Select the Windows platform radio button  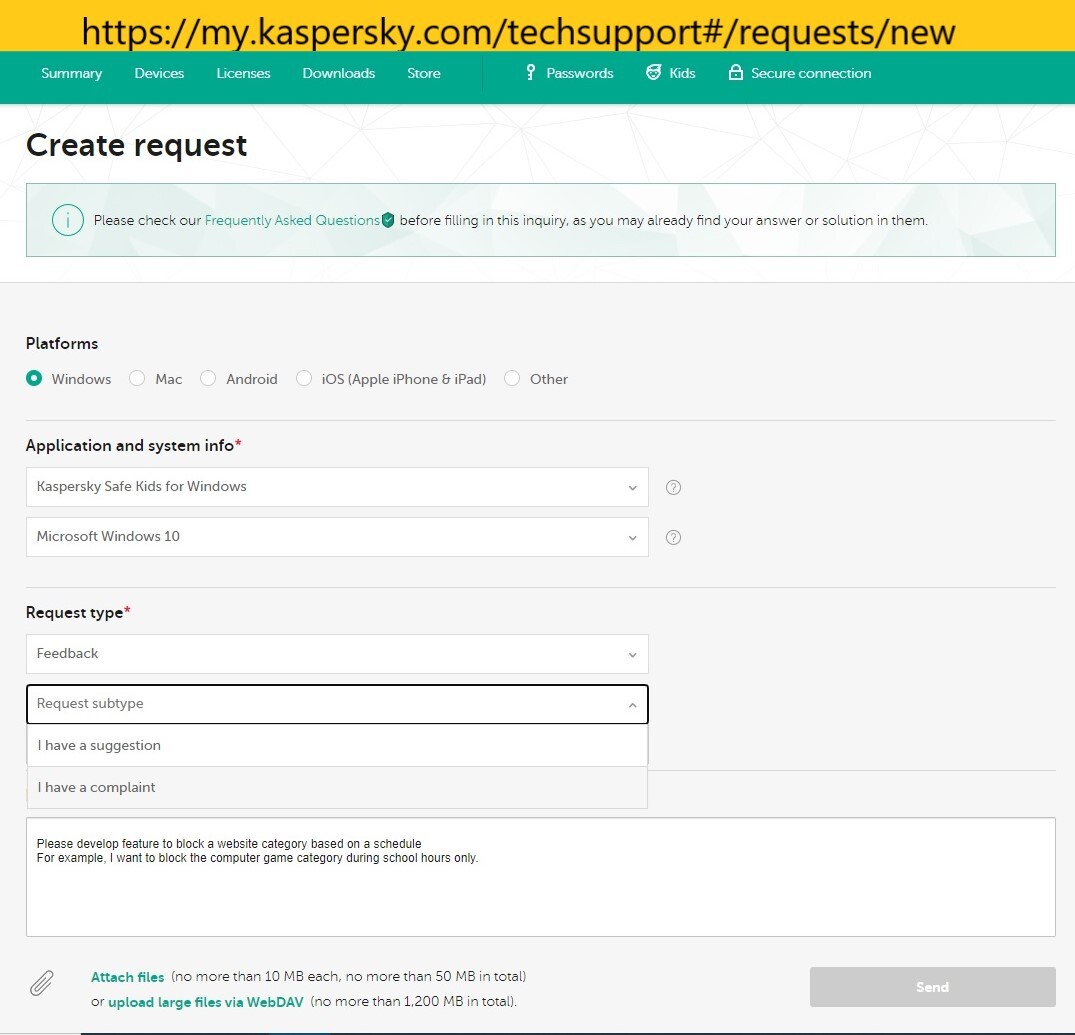click(x=34, y=378)
